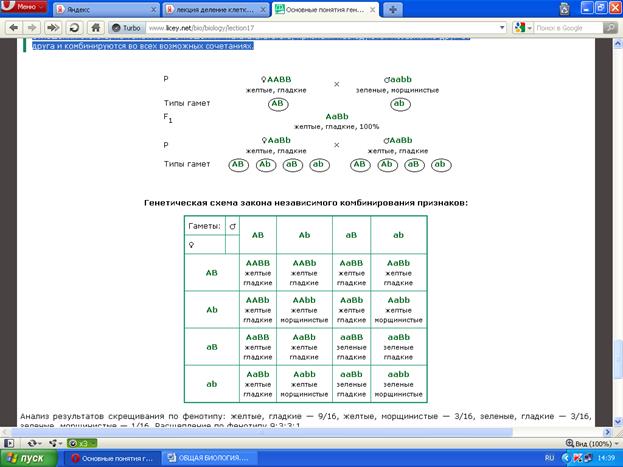Click the search magnifier button
This screenshot has width=623, height=467.
click(x=610, y=28)
